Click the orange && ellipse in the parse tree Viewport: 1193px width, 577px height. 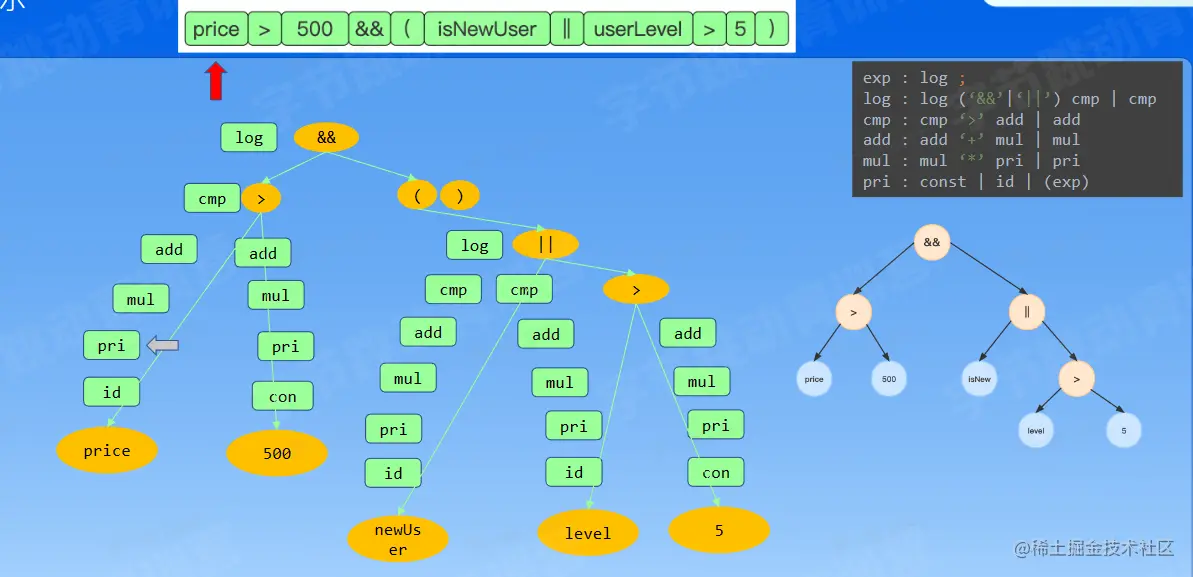pyautogui.click(x=326, y=138)
